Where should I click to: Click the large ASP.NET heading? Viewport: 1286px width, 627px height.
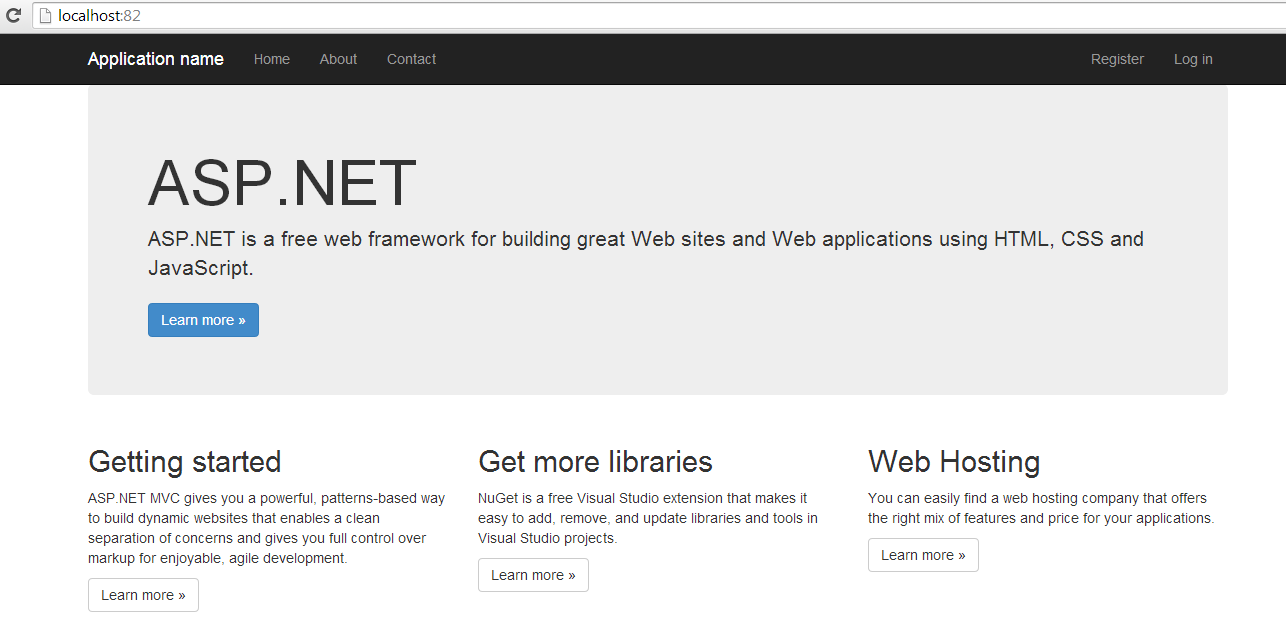(282, 183)
